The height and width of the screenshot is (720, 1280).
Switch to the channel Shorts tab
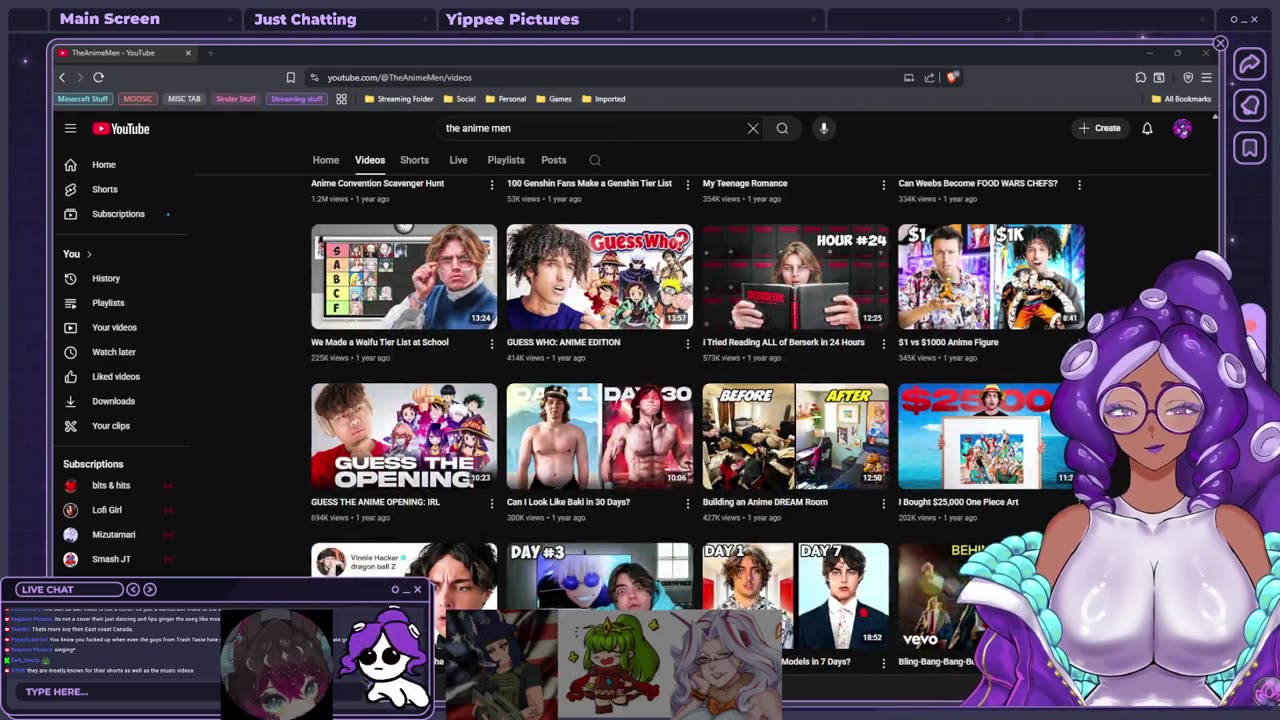[x=414, y=160]
